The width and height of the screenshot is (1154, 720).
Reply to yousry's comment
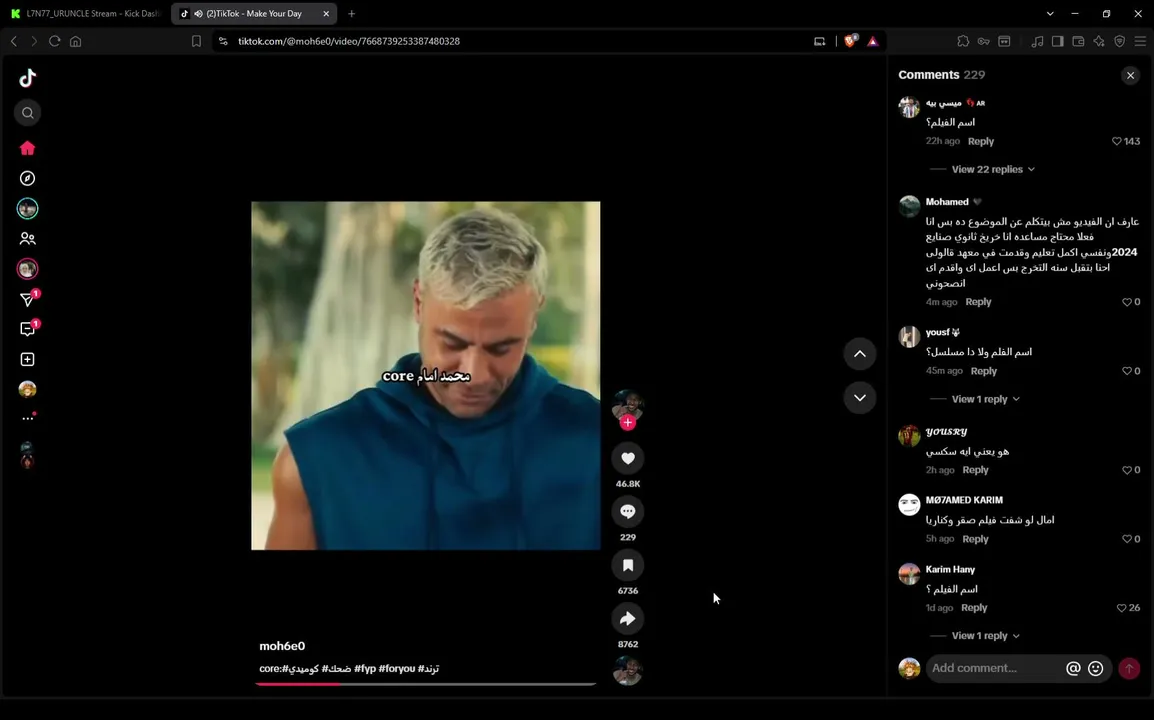[x=975, y=470]
